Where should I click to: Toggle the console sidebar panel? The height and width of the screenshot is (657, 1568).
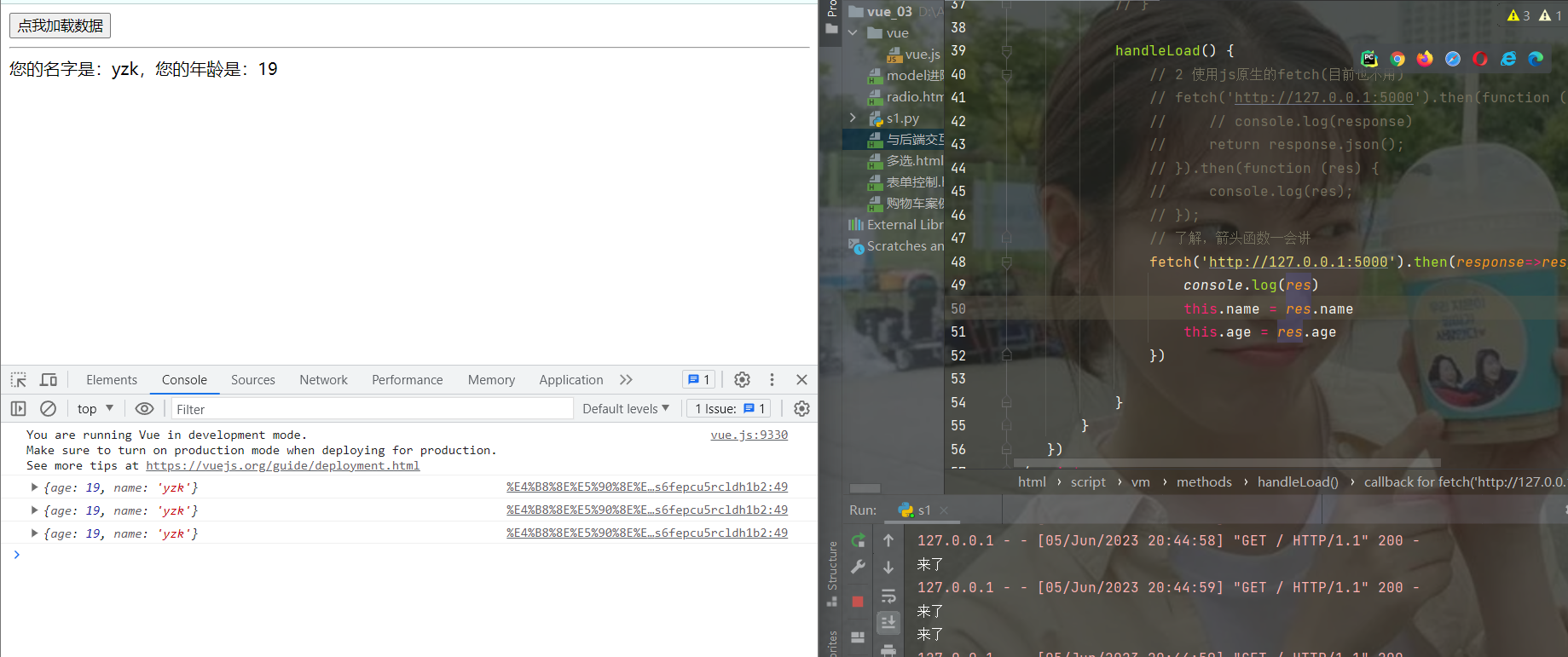tap(19, 409)
